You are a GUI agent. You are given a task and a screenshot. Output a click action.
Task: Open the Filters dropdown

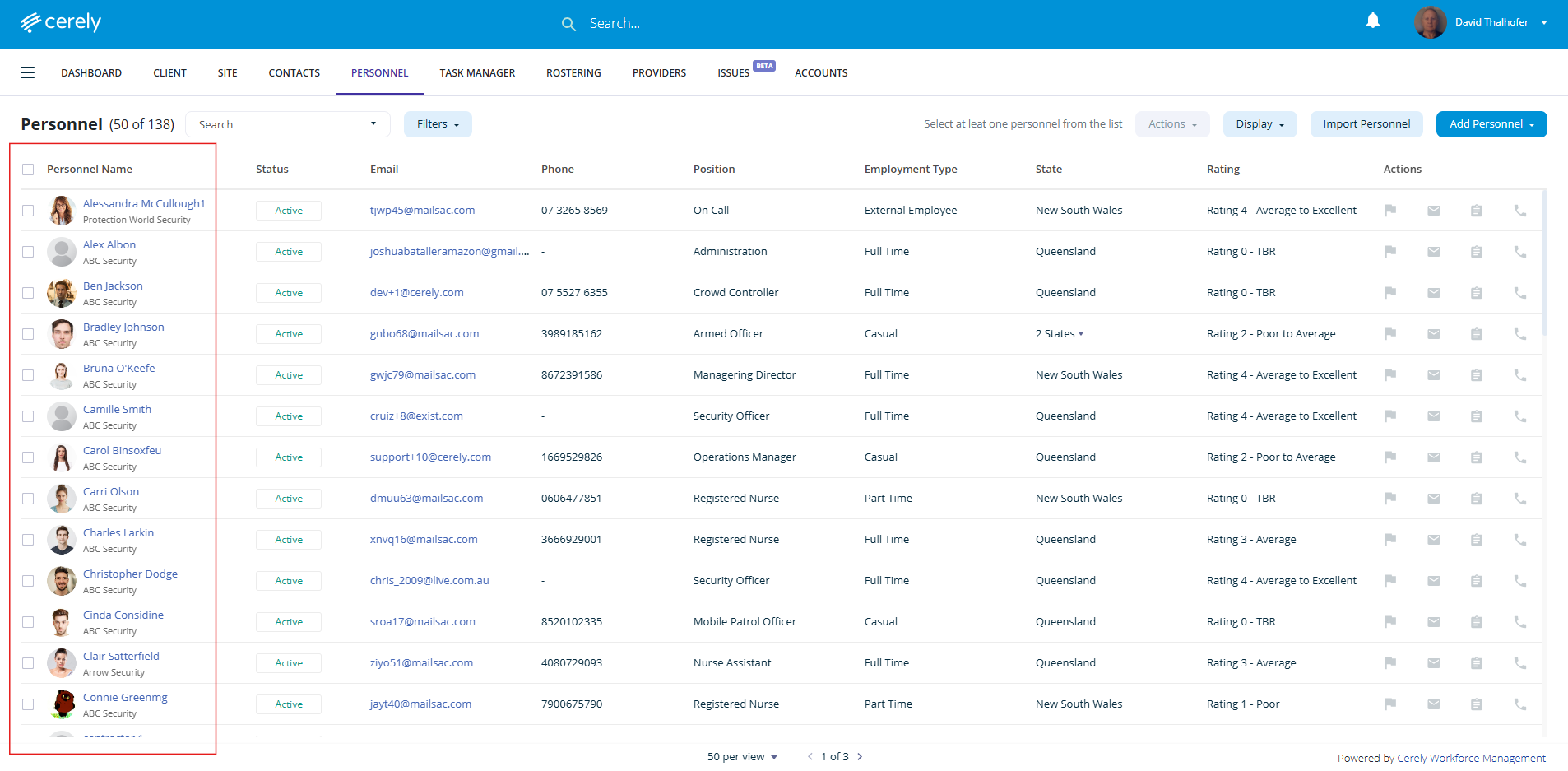pos(438,124)
